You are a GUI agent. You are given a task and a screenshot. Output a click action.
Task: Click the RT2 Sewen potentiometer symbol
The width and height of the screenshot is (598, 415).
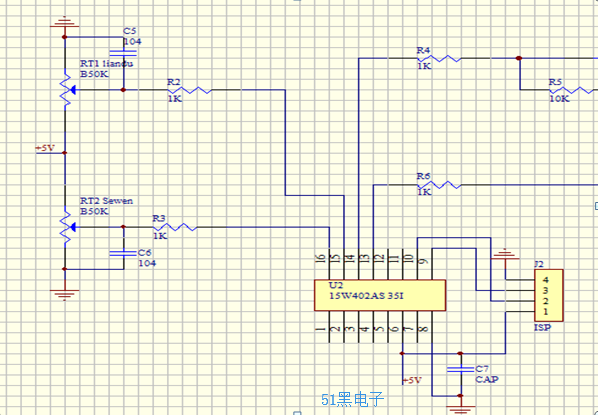68,227
